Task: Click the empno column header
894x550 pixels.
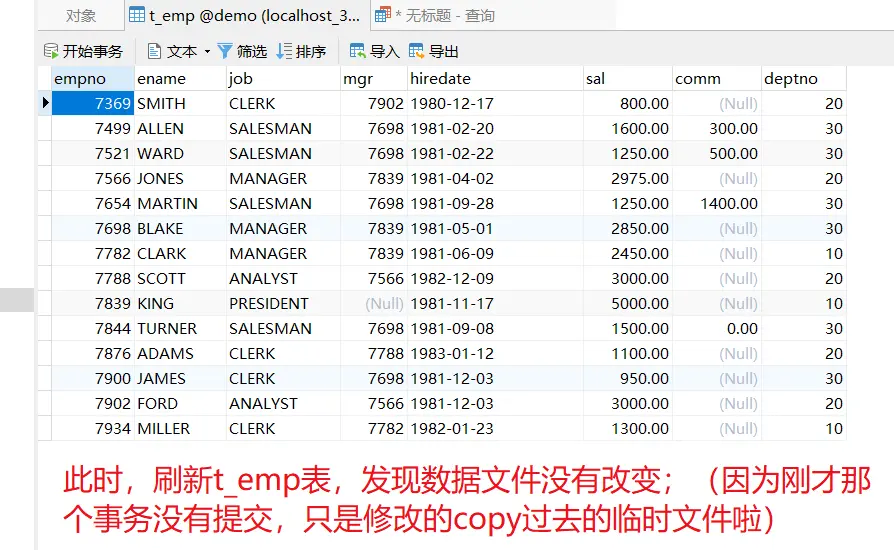Action: 93,79
